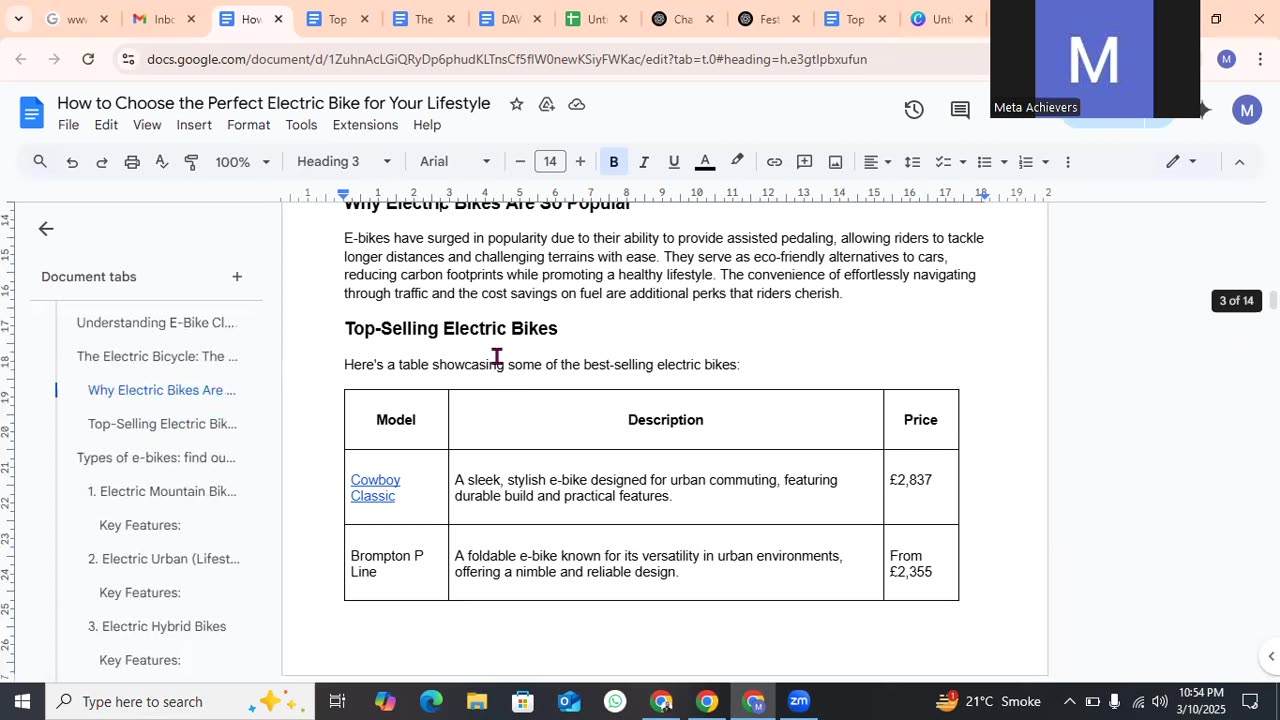The image size is (1280, 720).
Task: View the cloud document status
Action: click(577, 104)
